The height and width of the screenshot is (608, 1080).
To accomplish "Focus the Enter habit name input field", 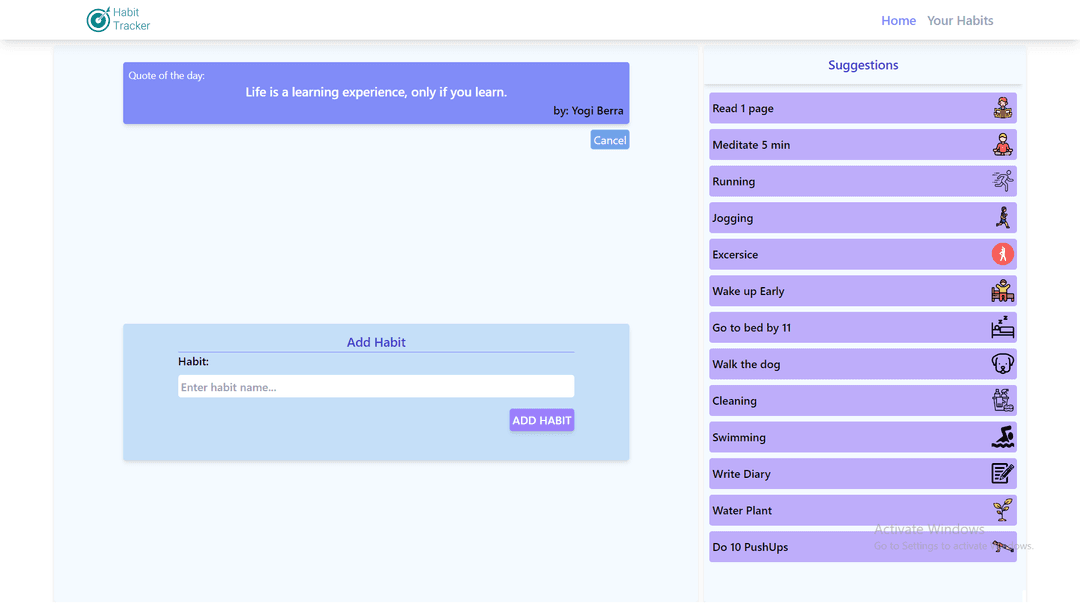I will 376,387.
